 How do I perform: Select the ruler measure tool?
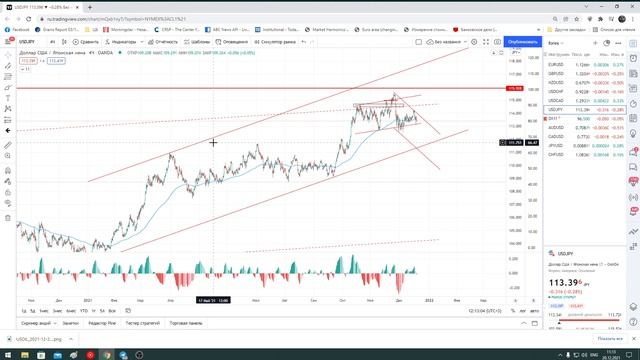(x=8, y=145)
